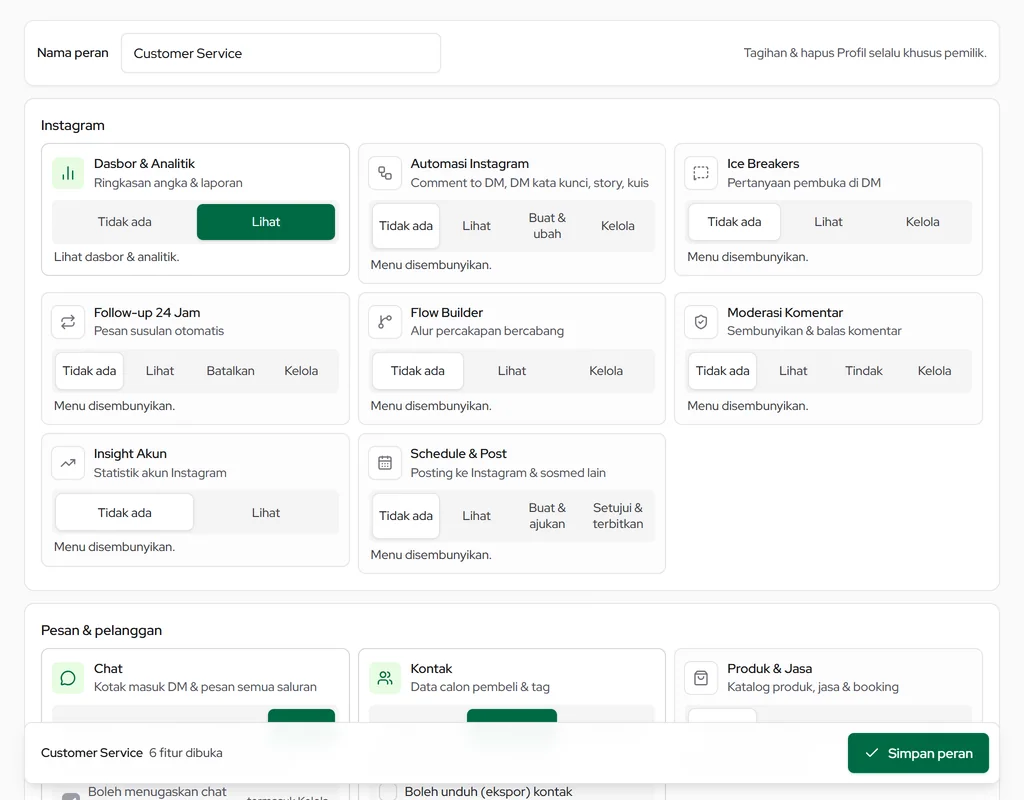Click the Follow-up 24 Jam repeat icon
This screenshot has height=800, width=1024.
(68, 322)
